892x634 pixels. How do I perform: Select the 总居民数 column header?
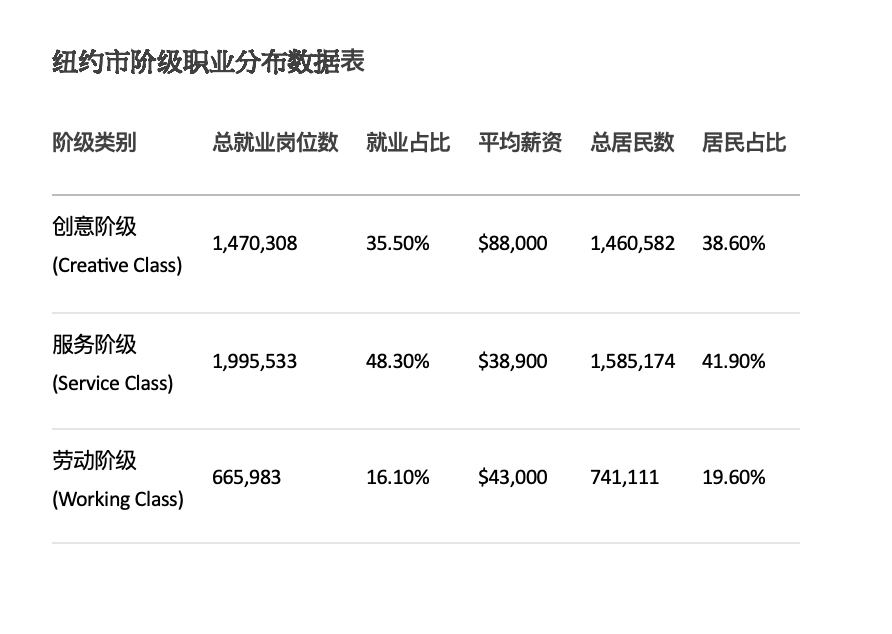pos(632,142)
